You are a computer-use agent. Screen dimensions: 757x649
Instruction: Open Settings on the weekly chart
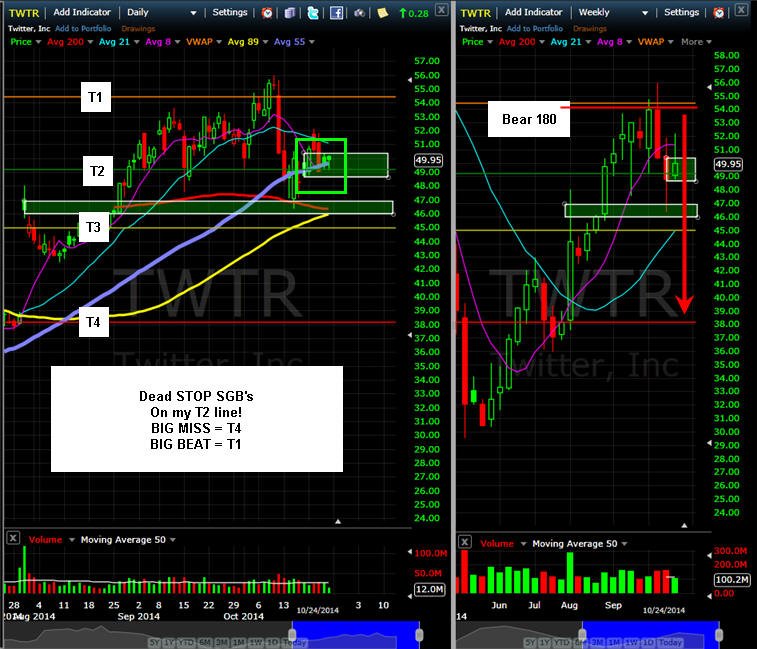[681, 13]
